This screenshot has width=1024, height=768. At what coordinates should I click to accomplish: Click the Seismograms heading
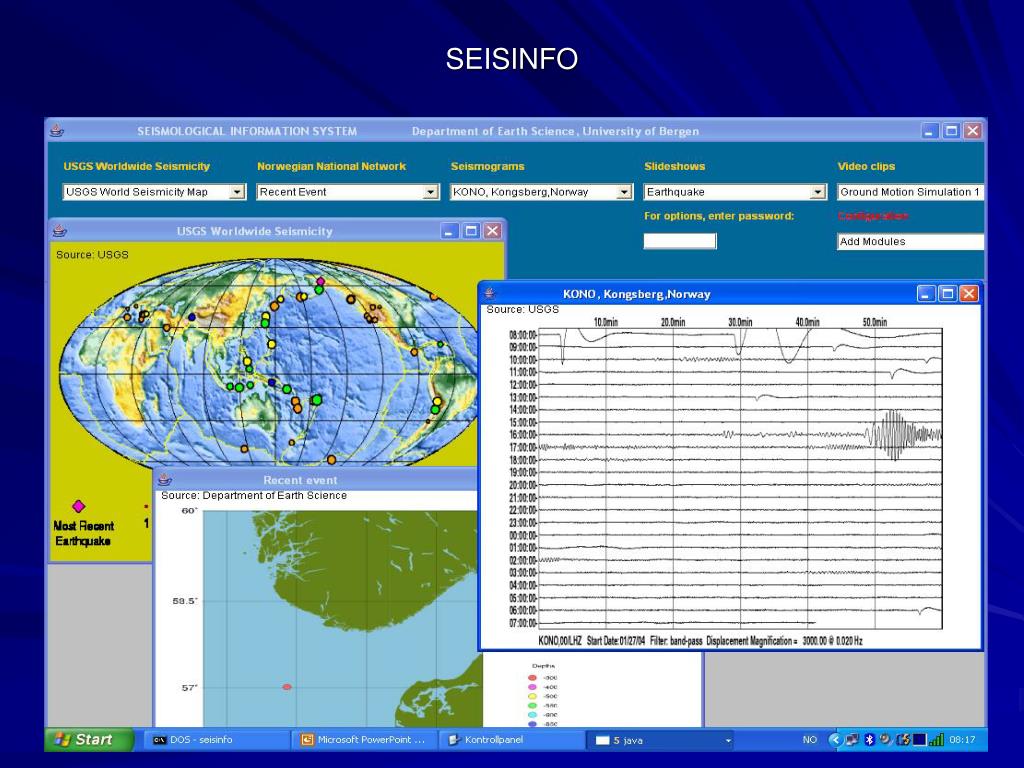(487, 167)
